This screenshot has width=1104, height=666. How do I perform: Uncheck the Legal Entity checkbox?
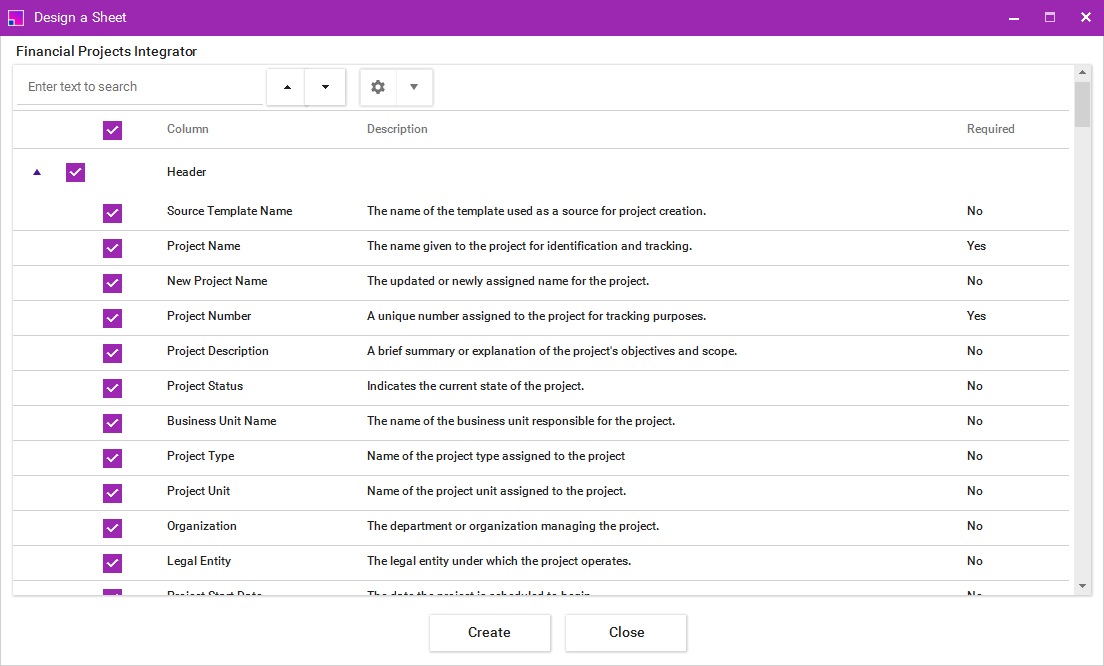[113, 563]
